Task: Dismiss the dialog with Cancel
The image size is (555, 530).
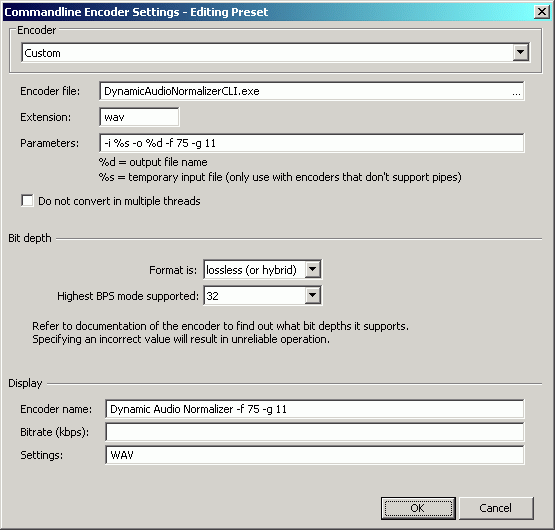Action: pos(496,508)
